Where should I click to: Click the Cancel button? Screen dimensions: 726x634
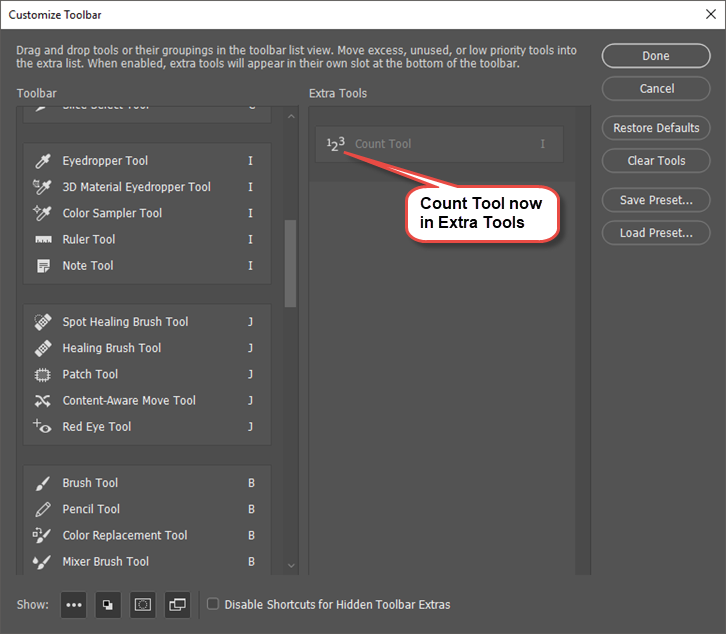click(x=656, y=88)
